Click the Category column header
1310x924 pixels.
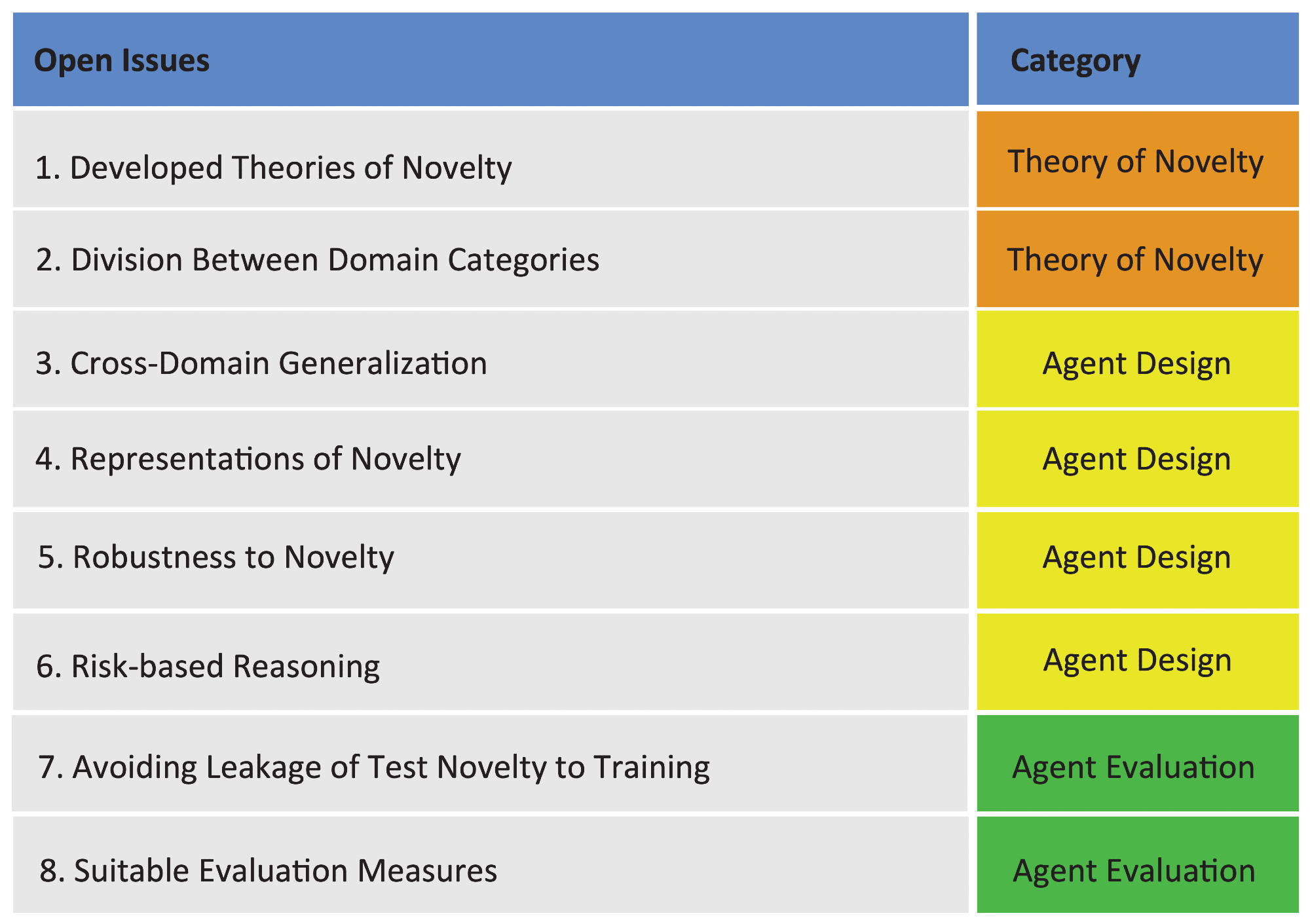(x=1075, y=61)
